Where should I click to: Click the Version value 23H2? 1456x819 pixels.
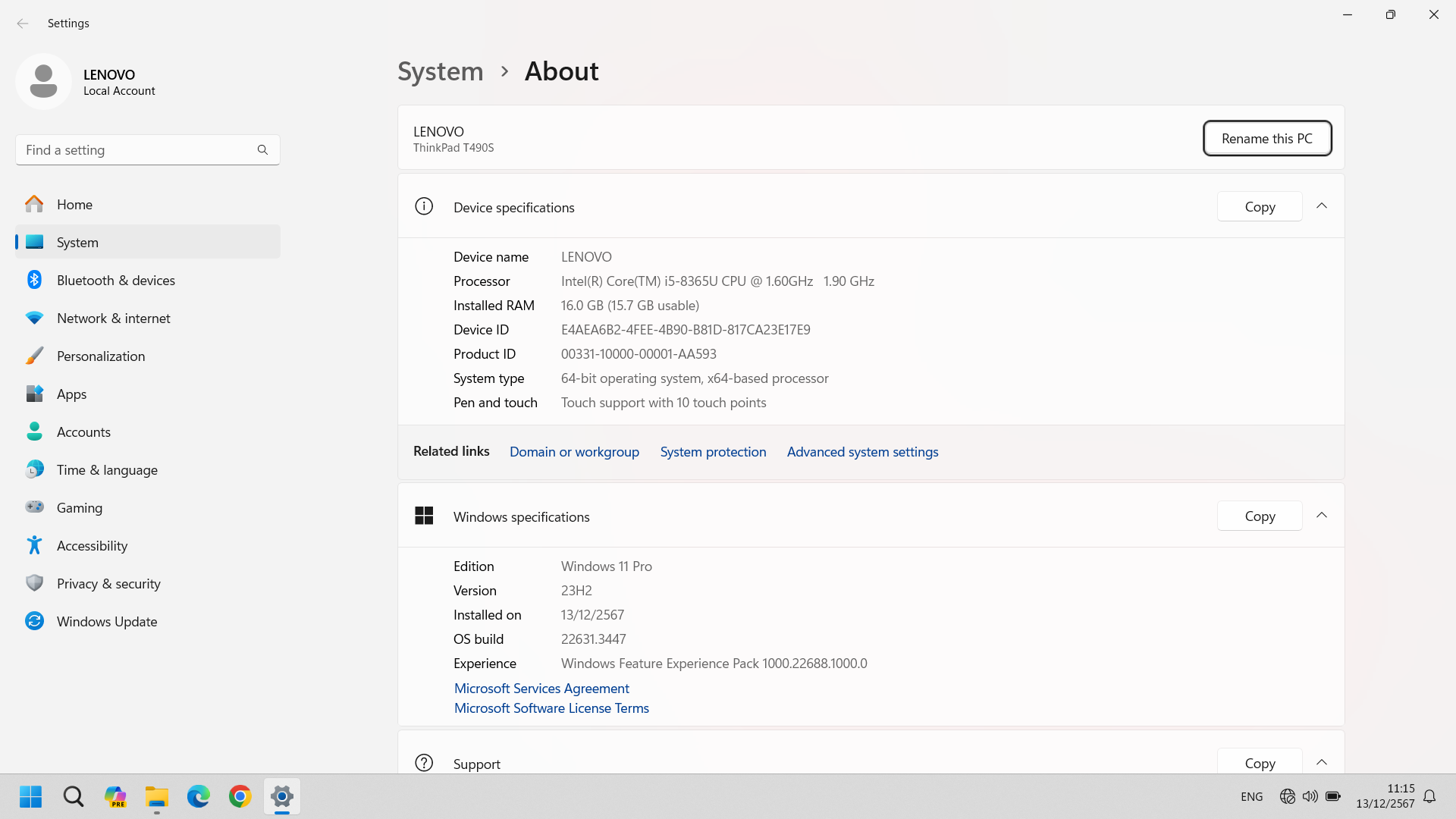[x=576, y=591]
